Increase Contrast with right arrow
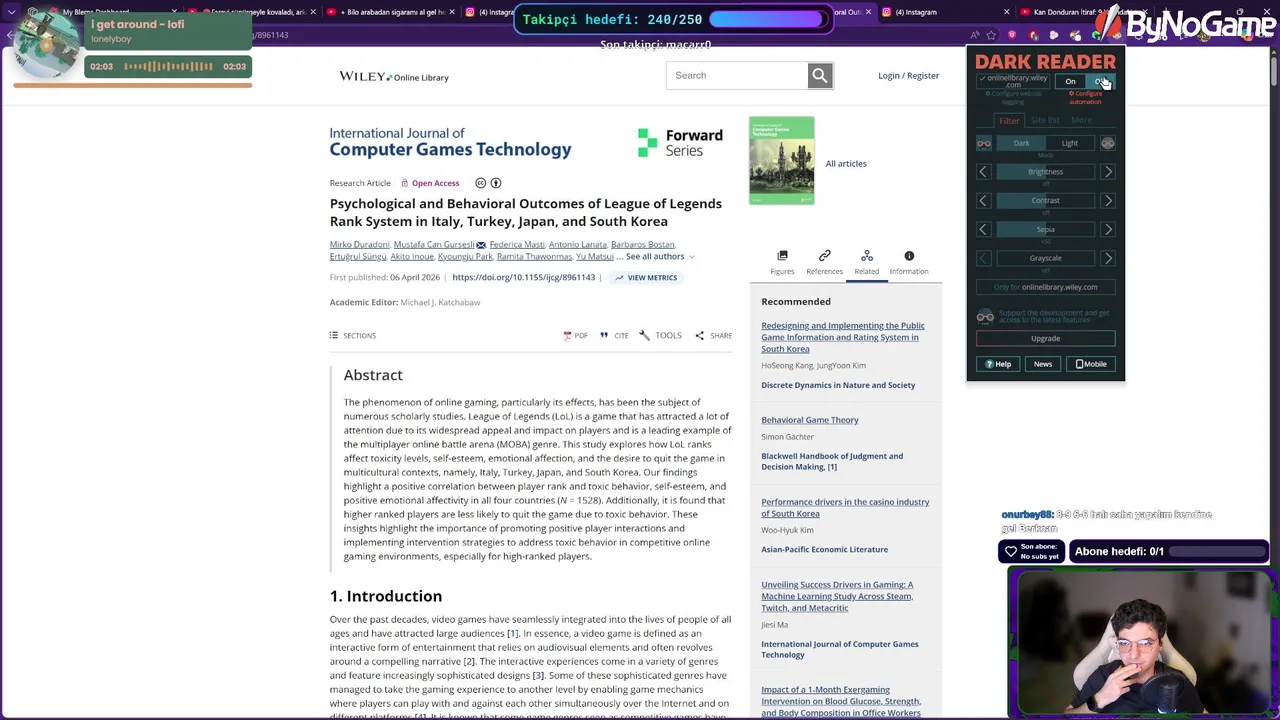This screenshot has width=1280, height=720. click(x=1108, y=201)
